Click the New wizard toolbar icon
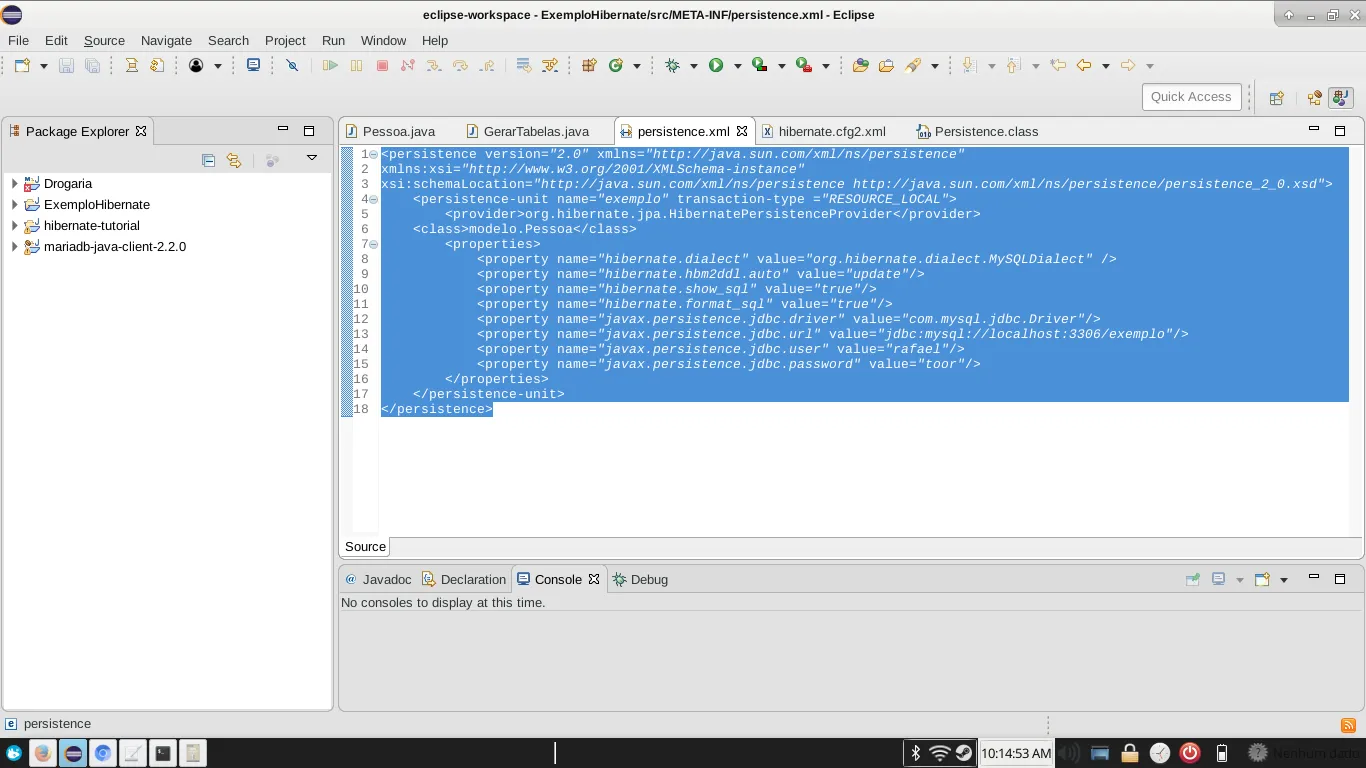 (22, 66)
